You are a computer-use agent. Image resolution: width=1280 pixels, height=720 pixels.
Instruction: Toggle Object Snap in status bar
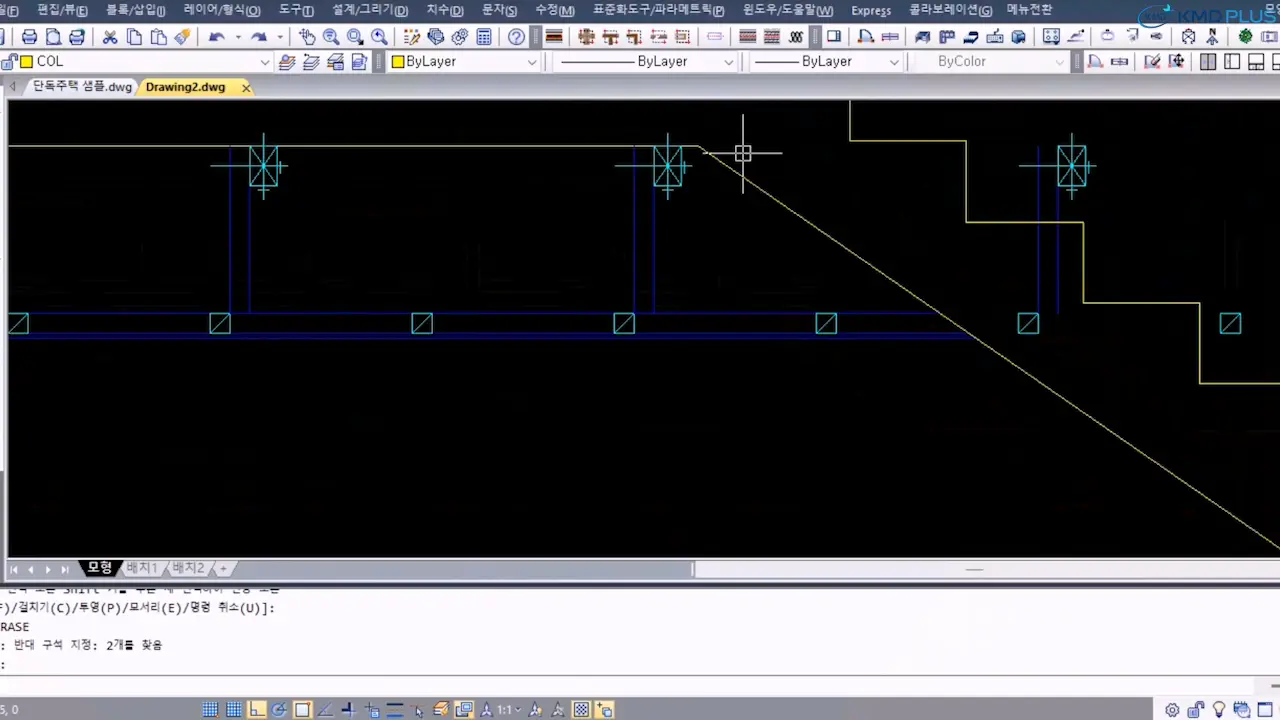[x=302, y=710]
